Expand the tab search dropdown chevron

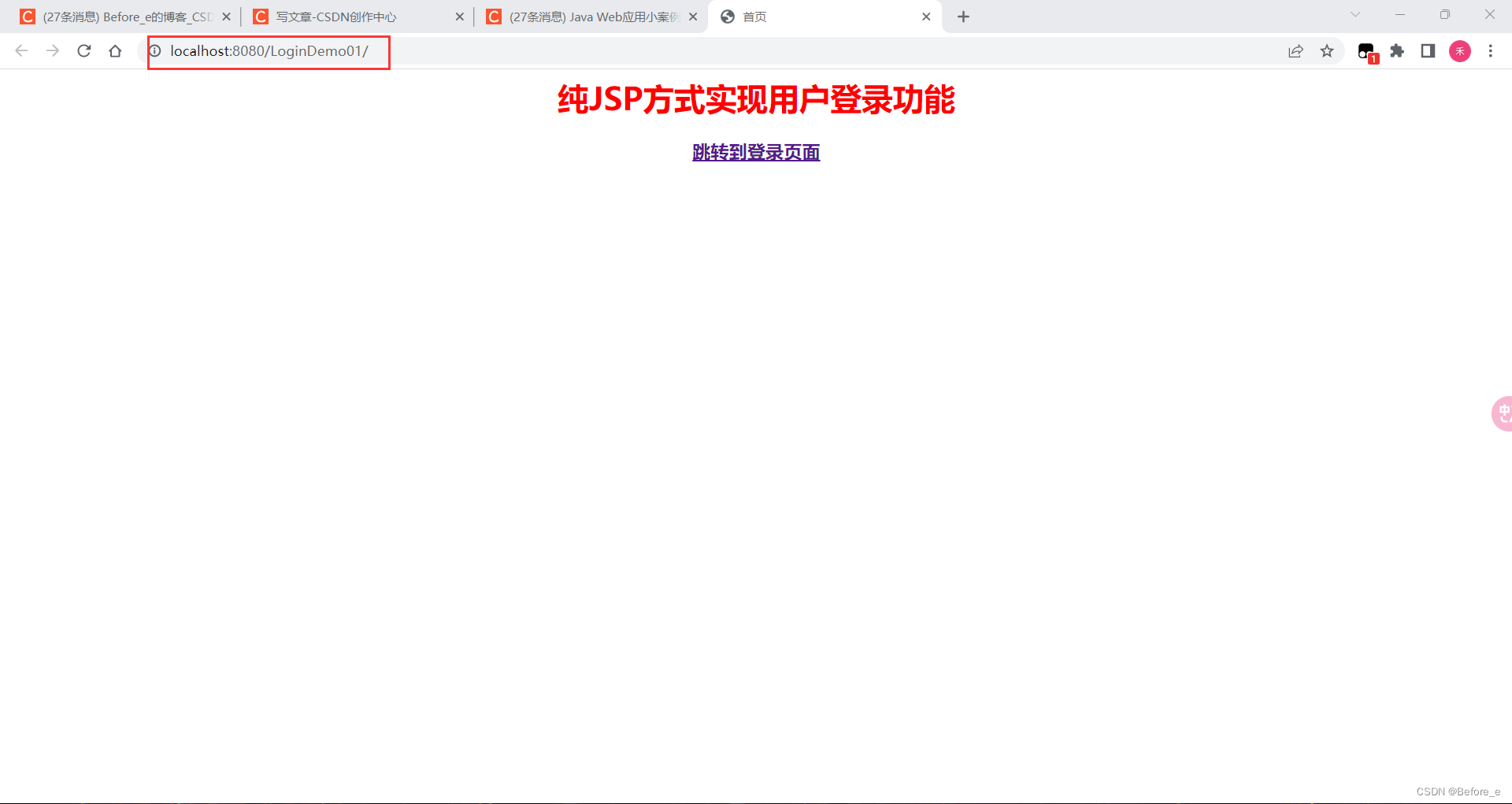click(x=1355, y=14)
